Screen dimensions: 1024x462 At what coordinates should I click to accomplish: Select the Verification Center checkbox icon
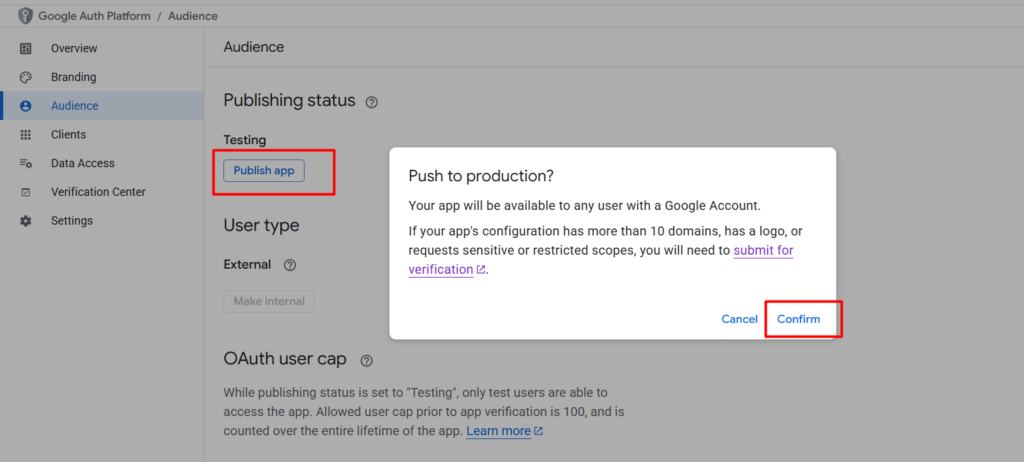tap(25, 192)
